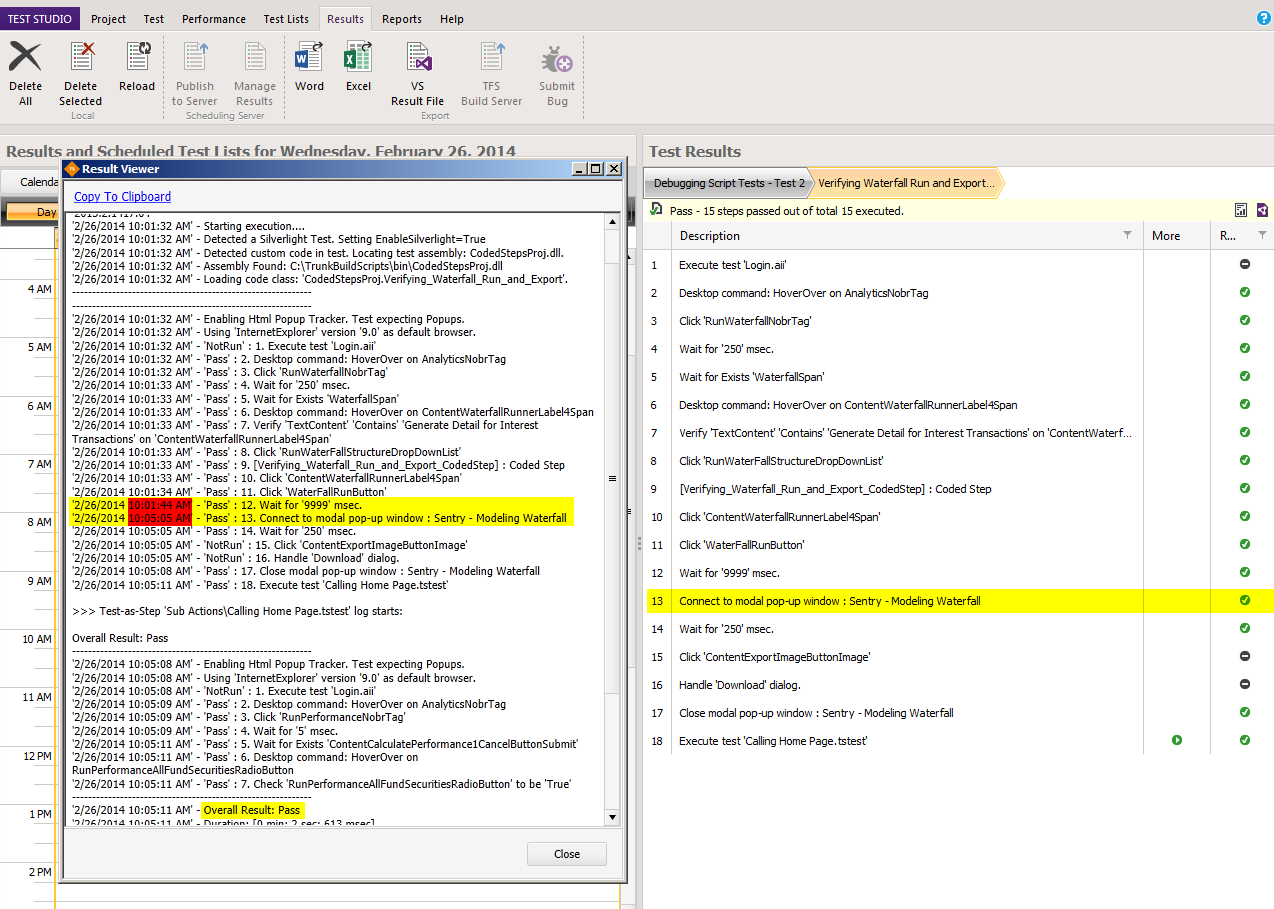Select step 7 Verify TextContent row

(905, 433)
